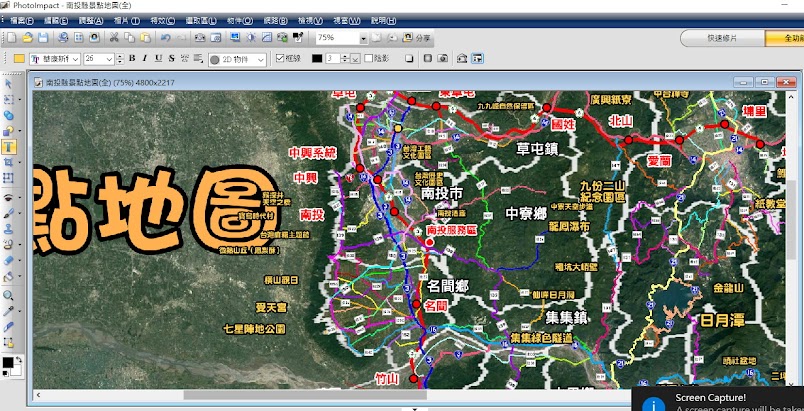Viewport: 804px width, 411px height.
Task: Save the document with floppy disk icon
Action: pos(43,37)
